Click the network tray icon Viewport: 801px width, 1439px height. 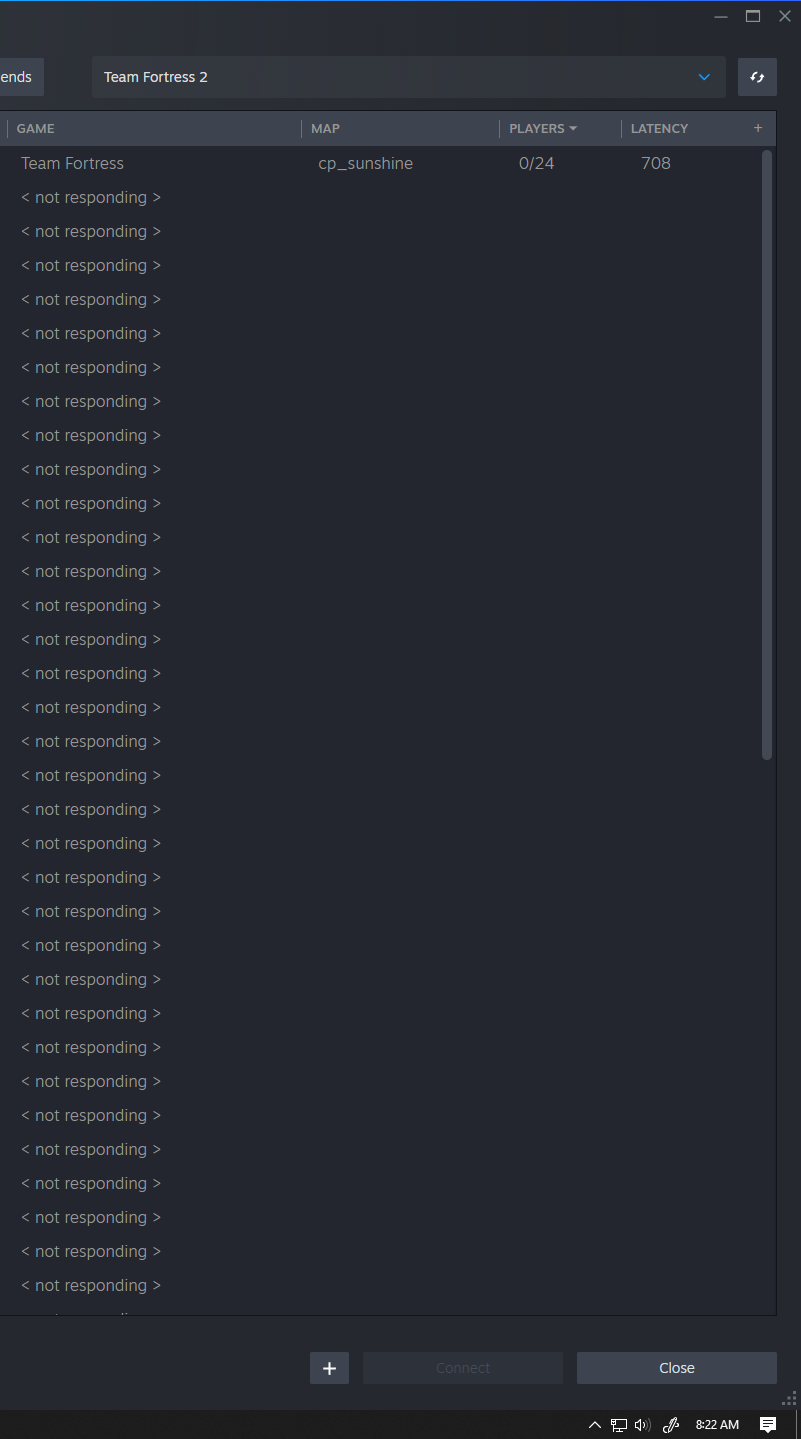[x=619, y=1425]
